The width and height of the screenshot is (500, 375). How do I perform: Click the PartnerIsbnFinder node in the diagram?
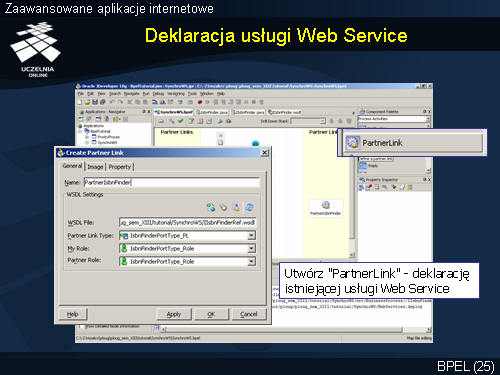[326, 208]
